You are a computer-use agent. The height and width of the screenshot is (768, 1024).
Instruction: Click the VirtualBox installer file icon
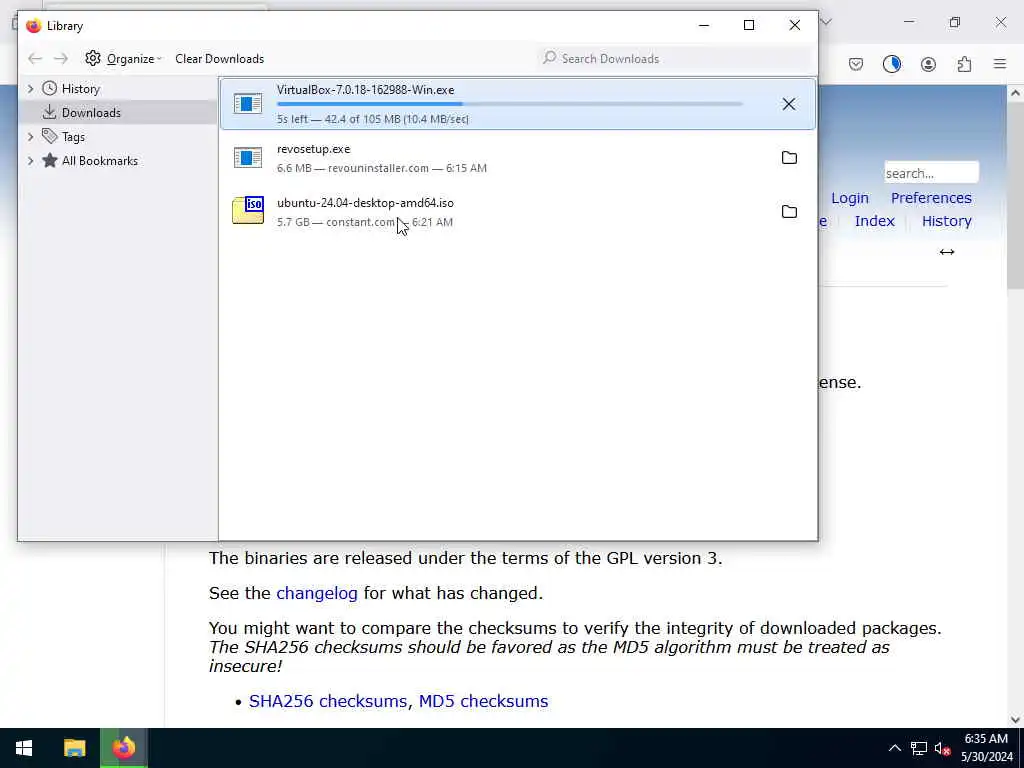tap(248, 103)
